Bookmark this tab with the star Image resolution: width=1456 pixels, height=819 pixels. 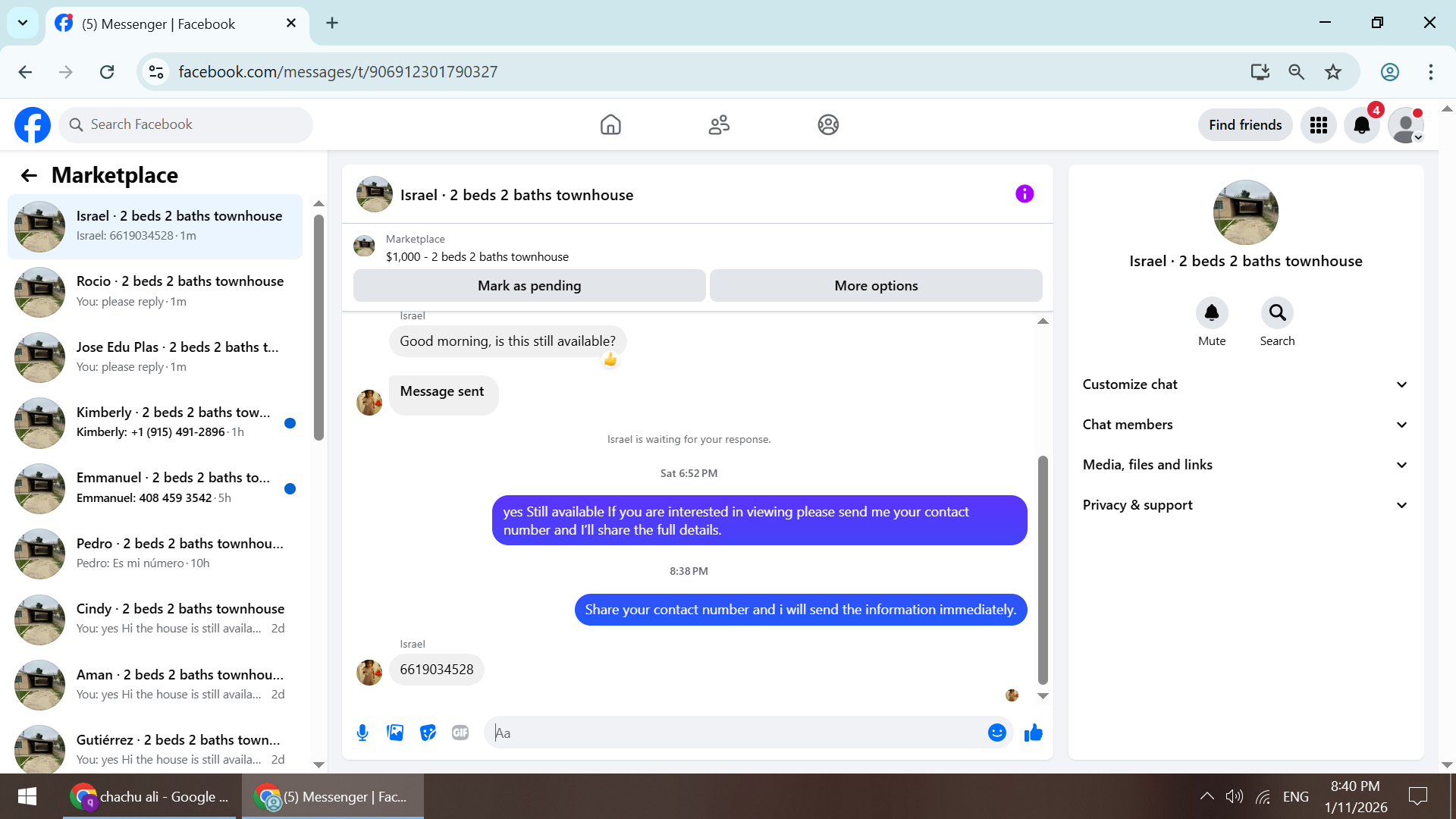coord(1333,72)
